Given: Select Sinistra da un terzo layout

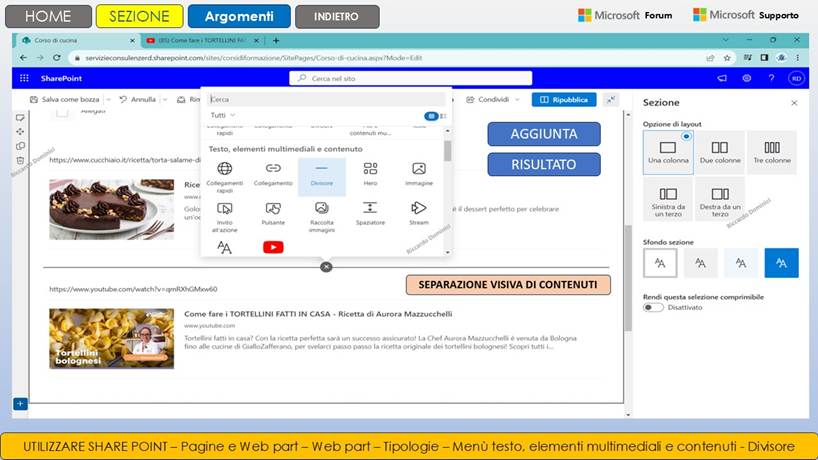Looking at the screenshot, I should (668, 199).
